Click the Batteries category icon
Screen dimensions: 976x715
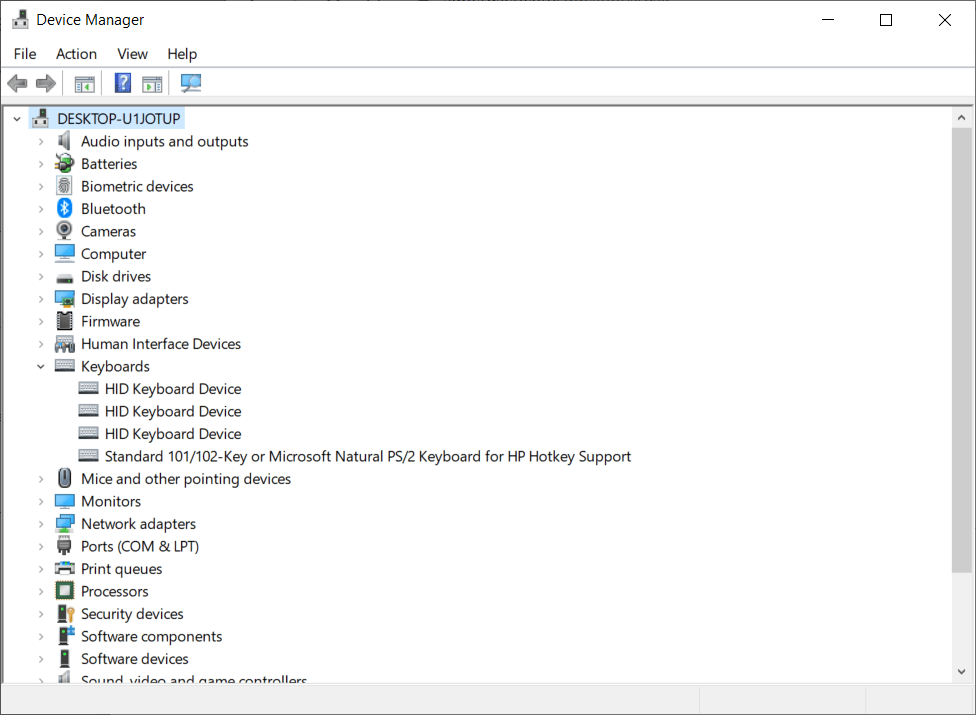(x=64, y=164)
